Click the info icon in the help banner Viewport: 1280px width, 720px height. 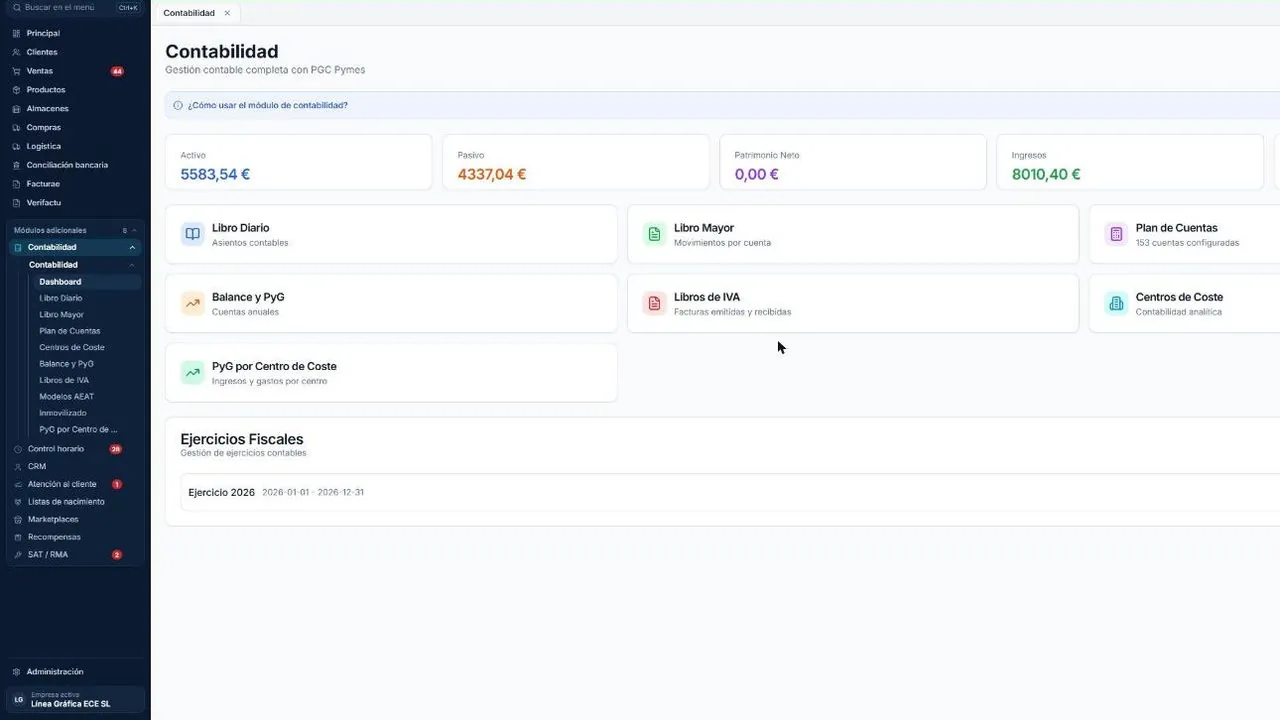[x=178, y=105]
